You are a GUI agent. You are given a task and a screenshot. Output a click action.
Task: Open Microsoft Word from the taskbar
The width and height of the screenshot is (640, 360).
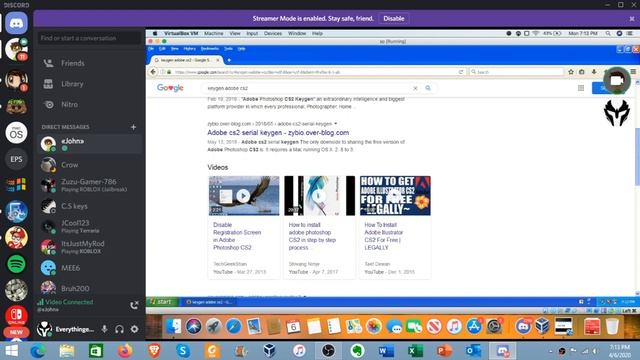point(386,351)
